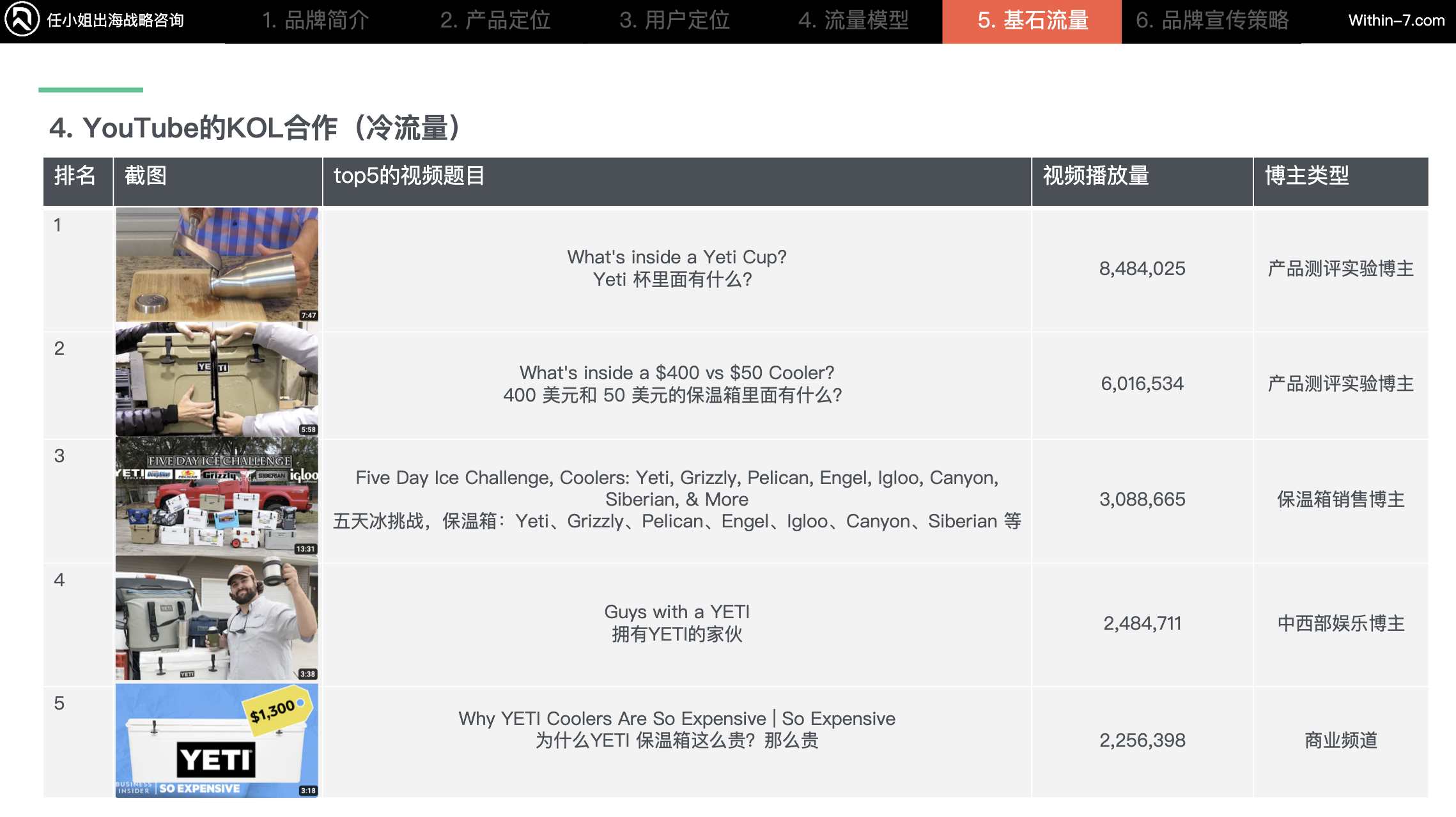Click the circular brand logo icon
The width and height of the screenshot is (1456, 817).
[x=22, y=20]
